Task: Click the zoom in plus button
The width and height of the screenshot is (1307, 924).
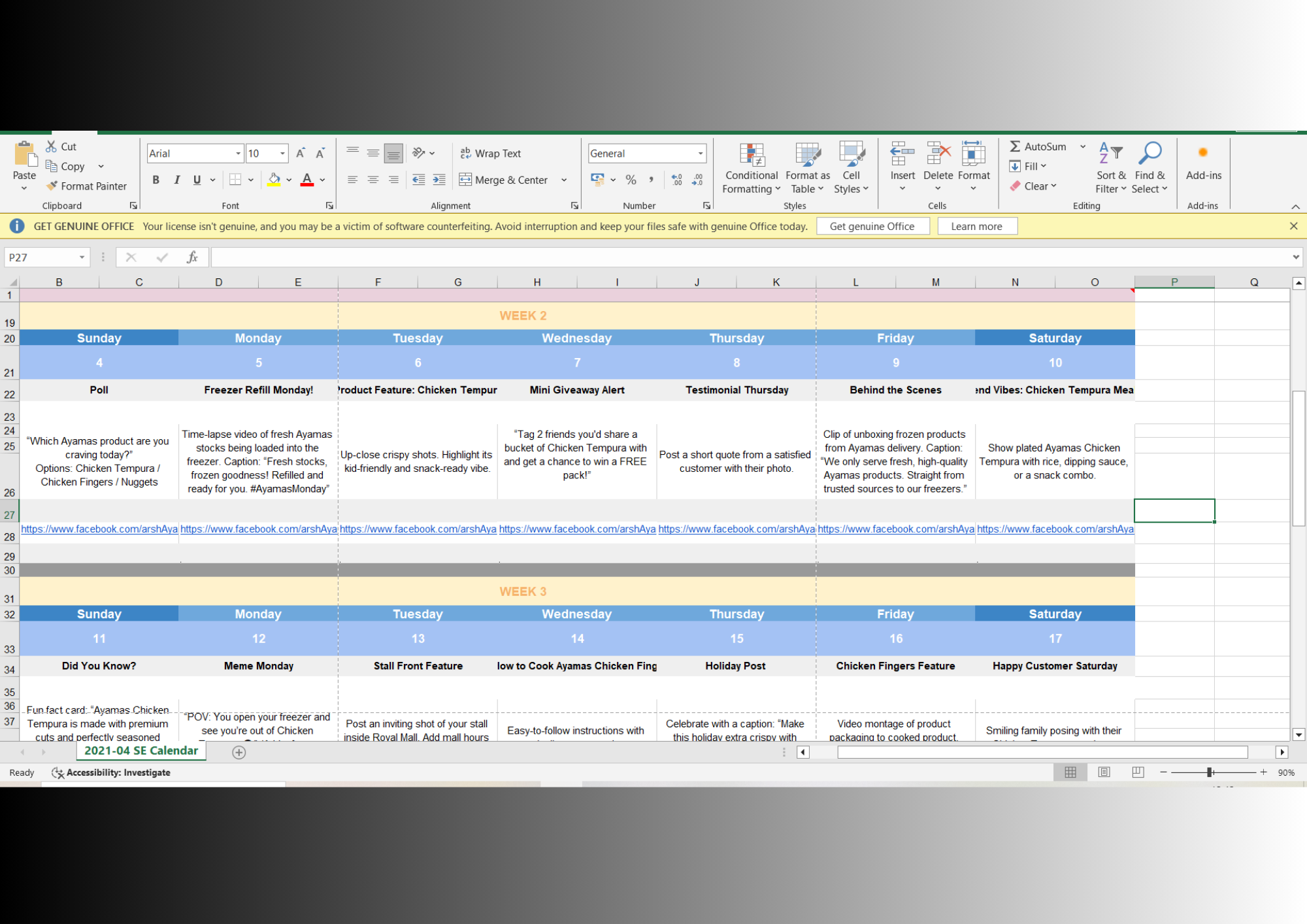Action: click(x=1263, y=772)
